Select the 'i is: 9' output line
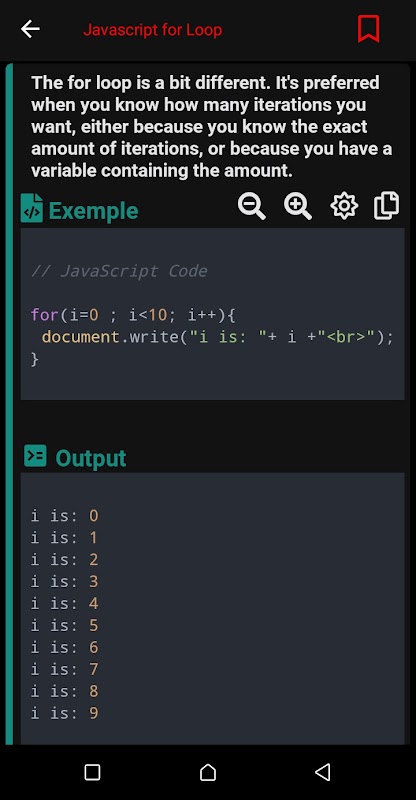Screen dimensions: 416x800 tap(64, 713)
